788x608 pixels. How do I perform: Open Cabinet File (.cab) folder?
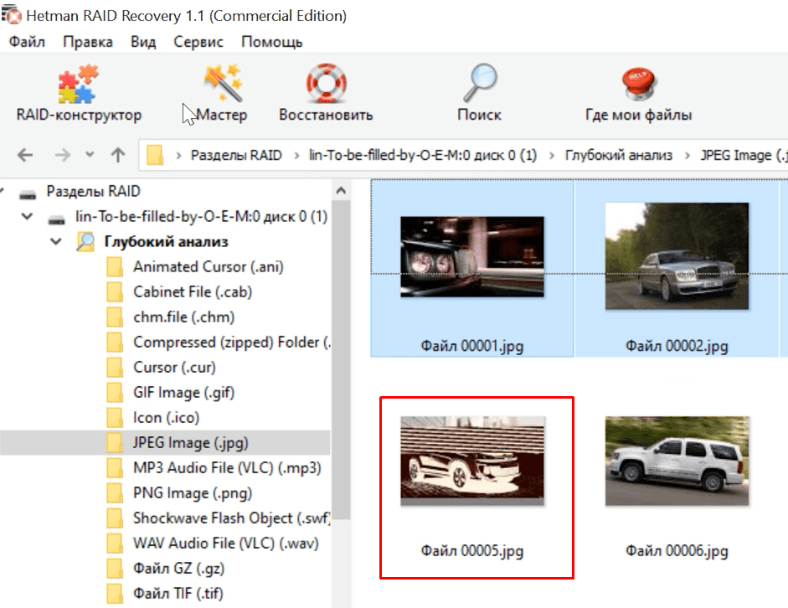coord(192,292)
